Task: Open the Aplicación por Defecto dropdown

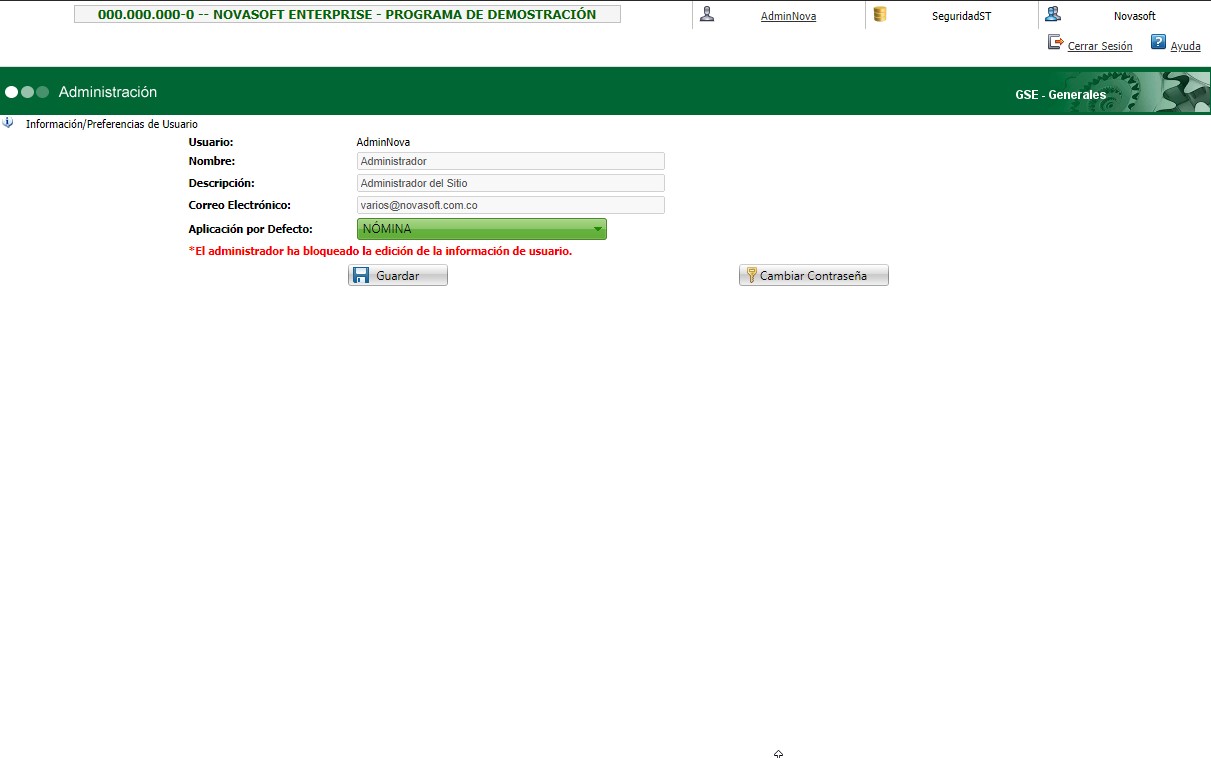Action: pyautogui.click(x=482, y=229)
